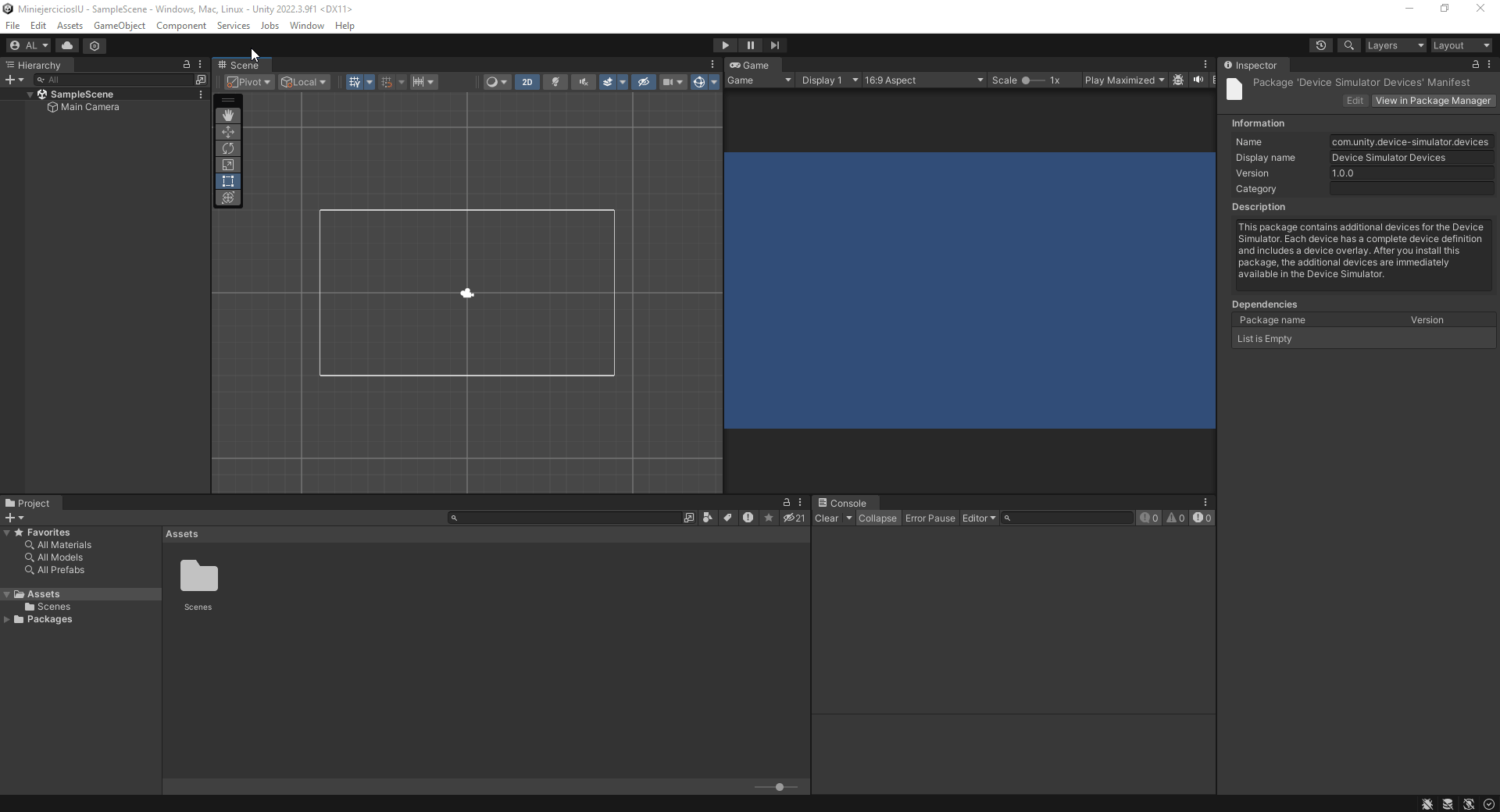Expand the Packages folder in Project
This screenshot has height=812, width=1500.
tap(7, 619)
